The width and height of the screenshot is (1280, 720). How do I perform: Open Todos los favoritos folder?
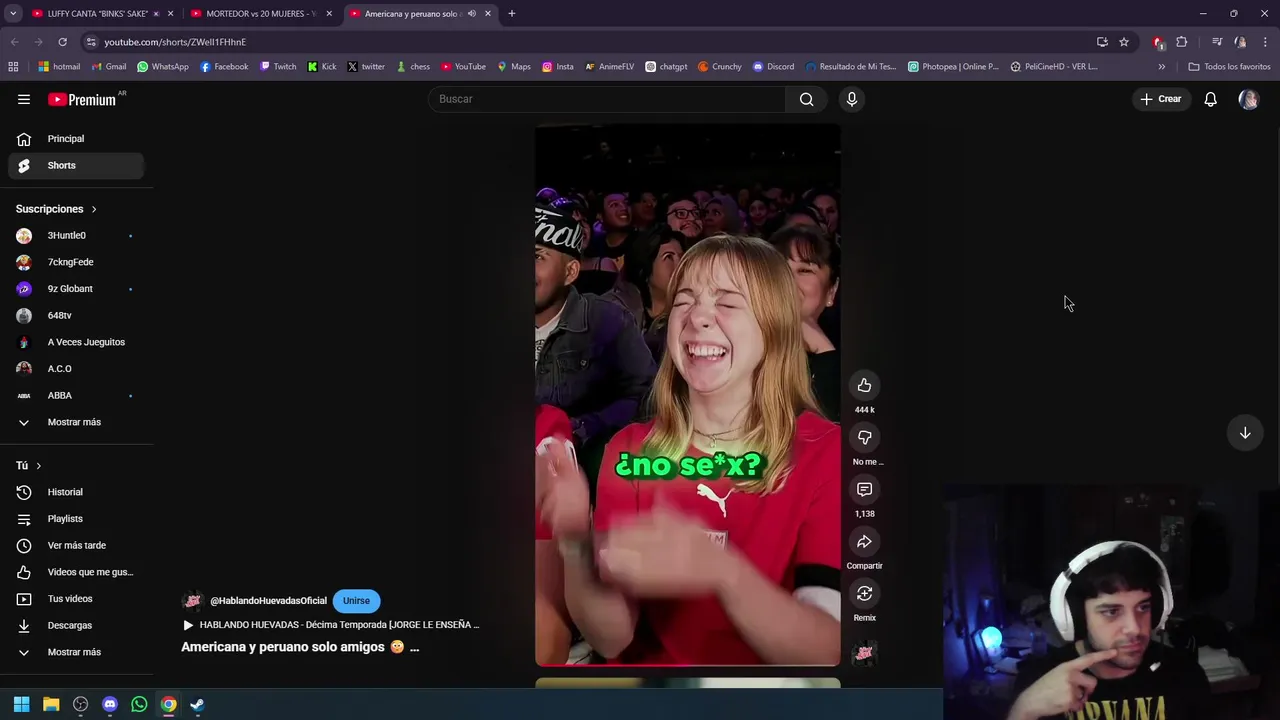(1229, 67)
